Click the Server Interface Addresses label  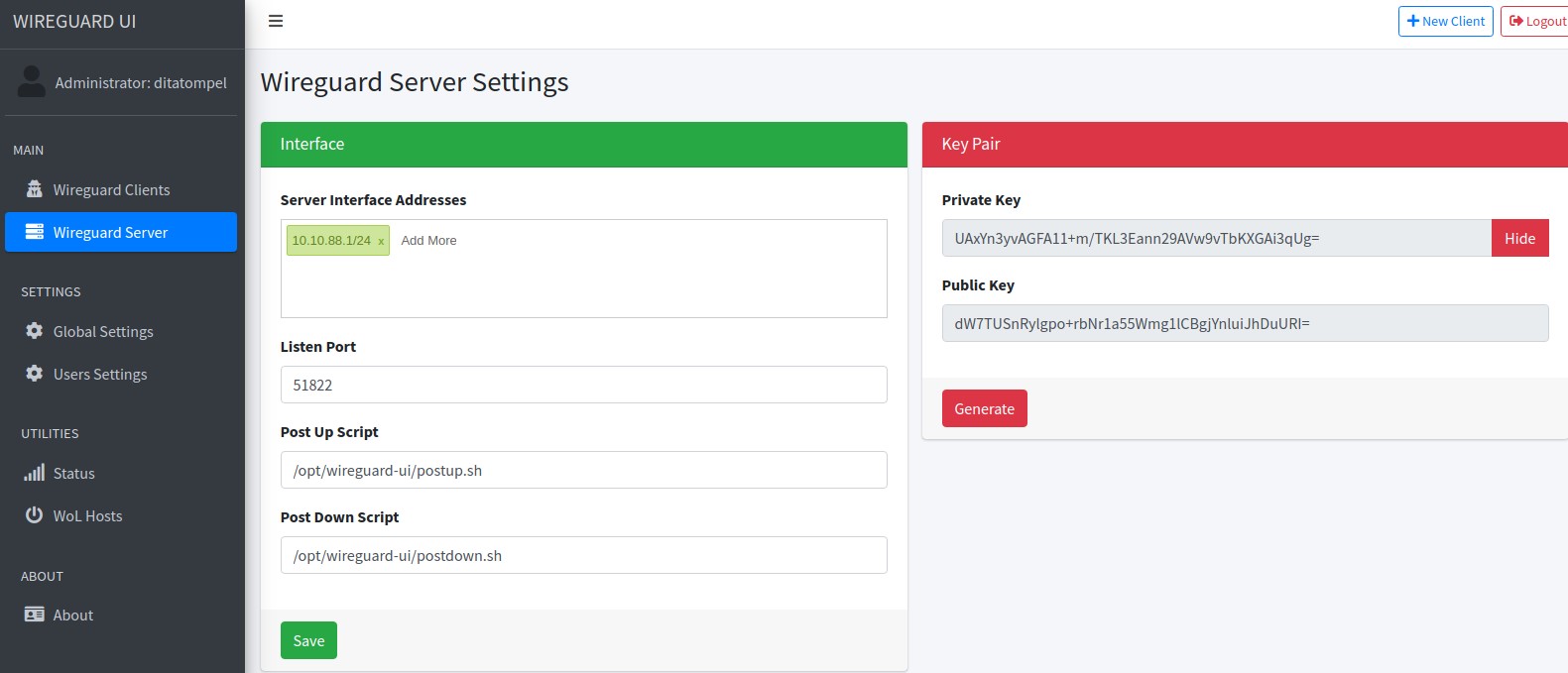coord(373,200)
